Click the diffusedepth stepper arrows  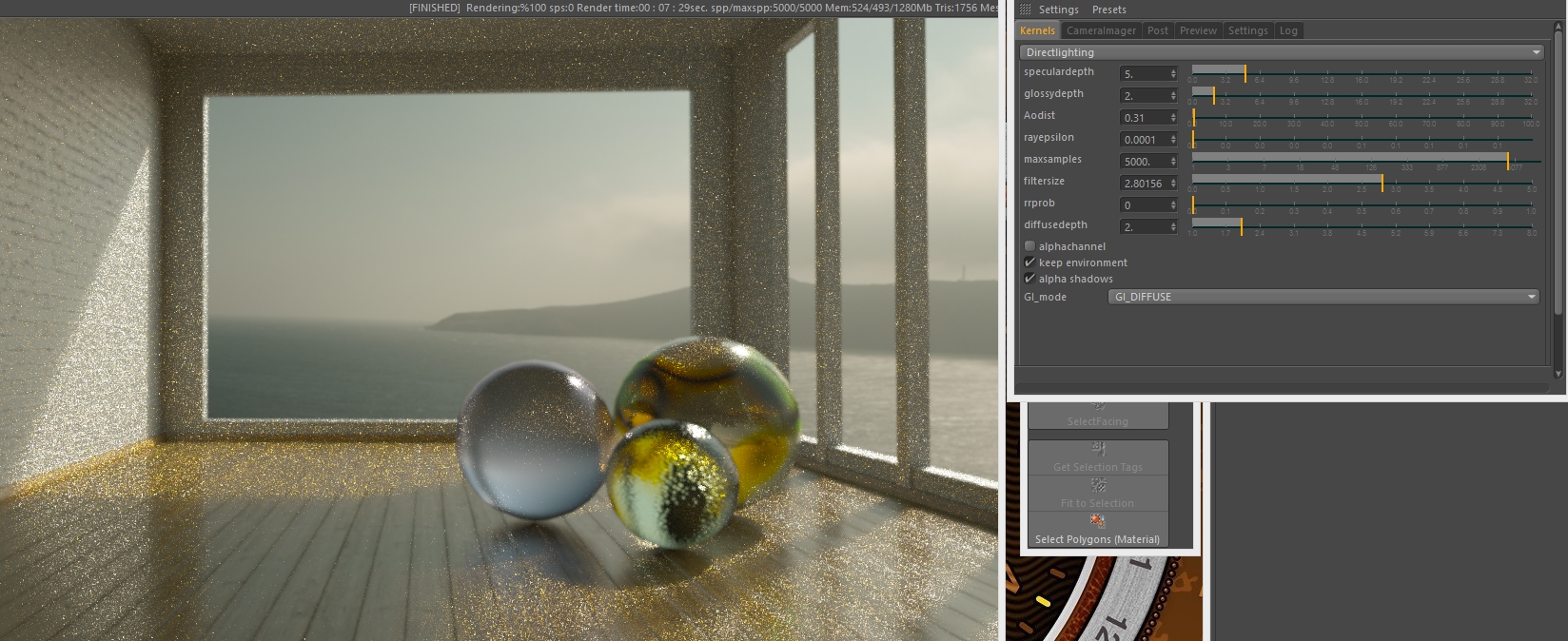(x=1173, y=227)
